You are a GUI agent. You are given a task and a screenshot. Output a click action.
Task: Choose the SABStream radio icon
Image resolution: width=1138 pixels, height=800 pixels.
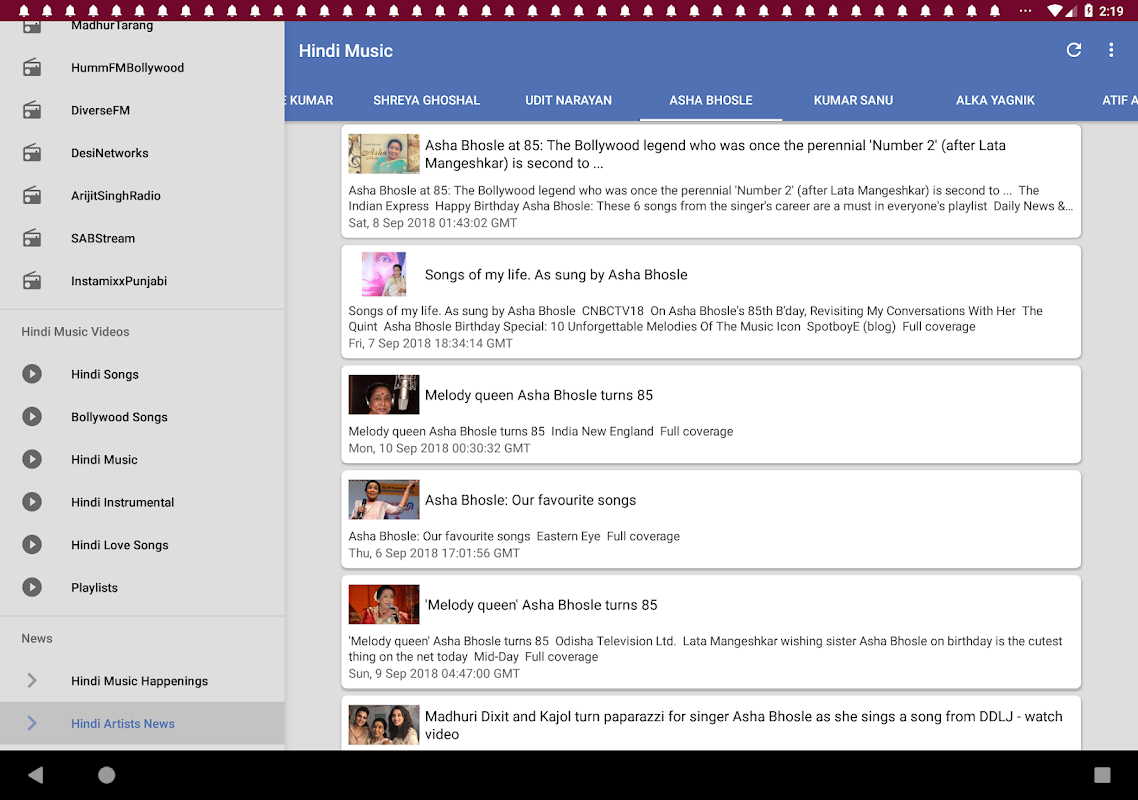coord(32,238)
